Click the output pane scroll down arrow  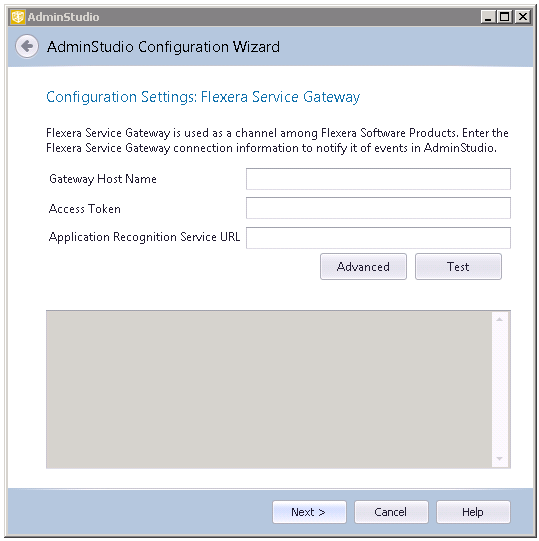click(499, 459)
